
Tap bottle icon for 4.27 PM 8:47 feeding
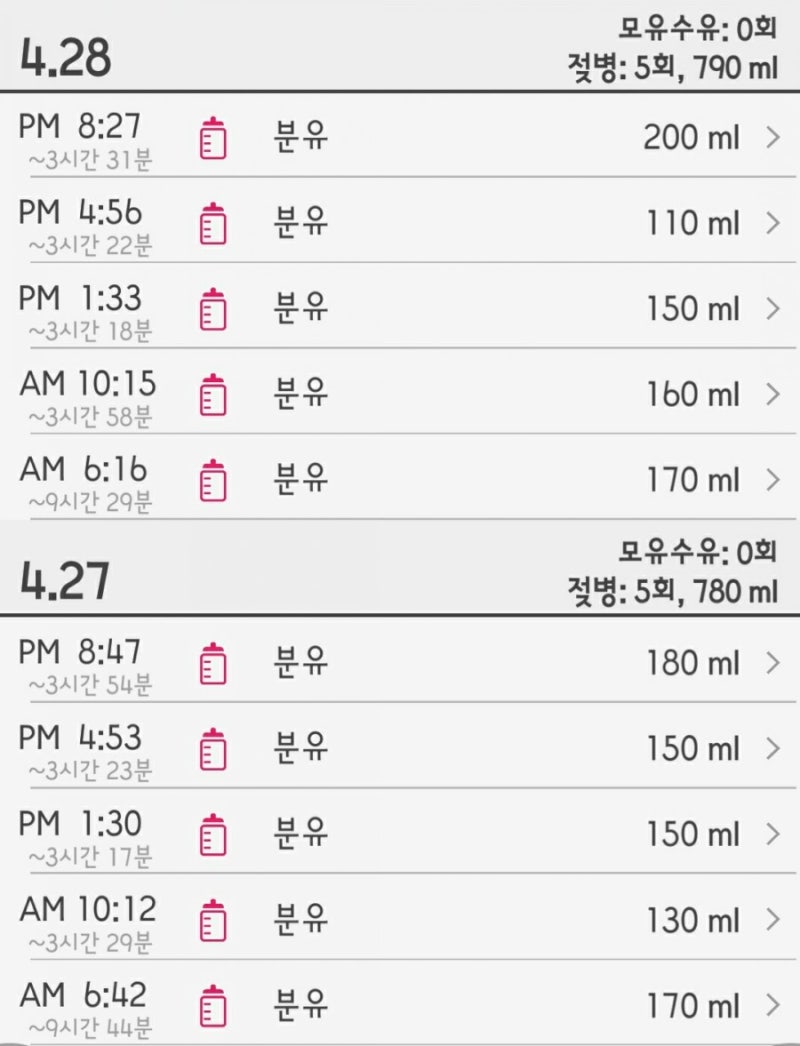tap(213, 663)
